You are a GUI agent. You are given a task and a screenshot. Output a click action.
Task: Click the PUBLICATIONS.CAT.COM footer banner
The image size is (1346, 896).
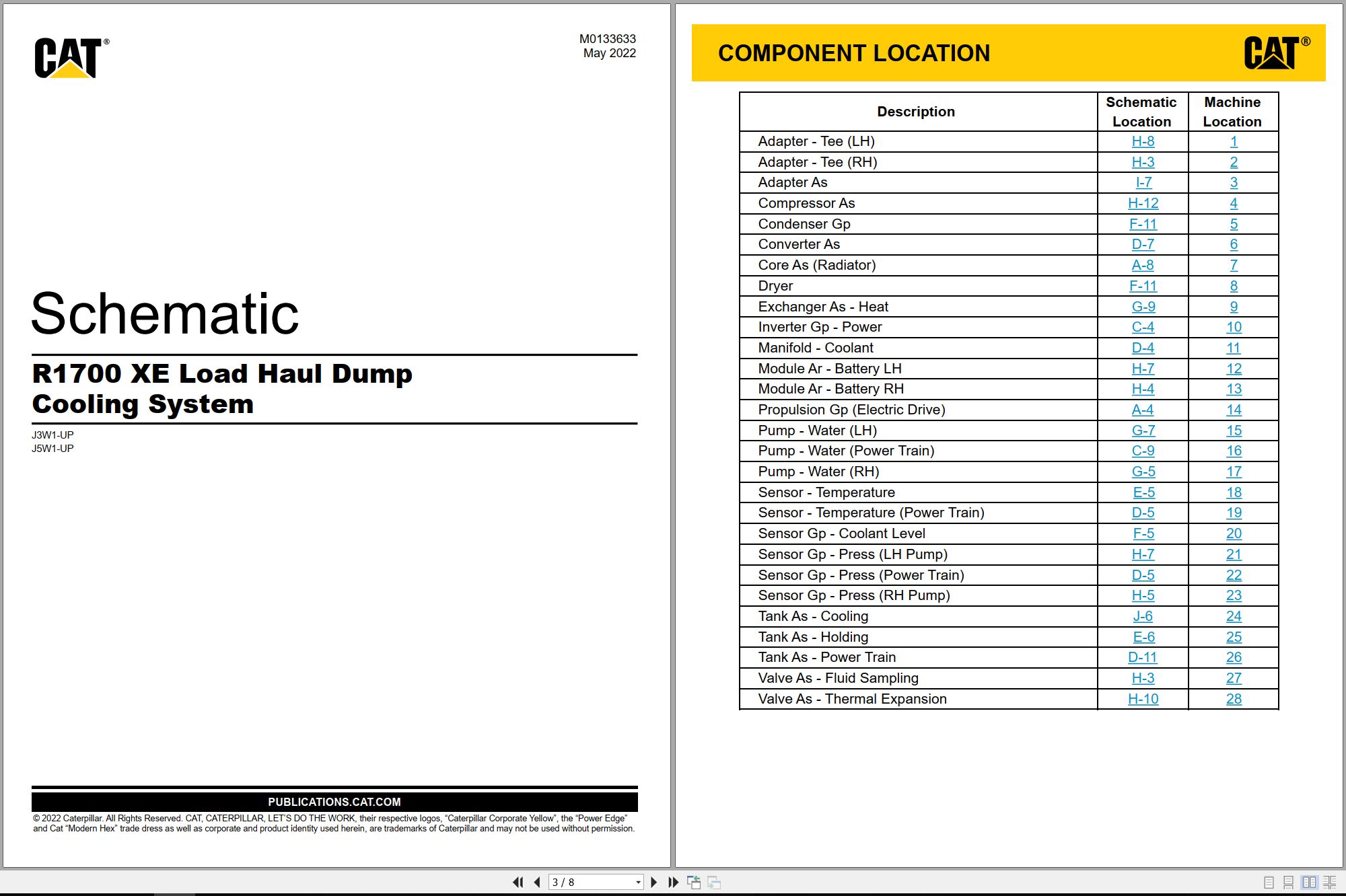334,802
